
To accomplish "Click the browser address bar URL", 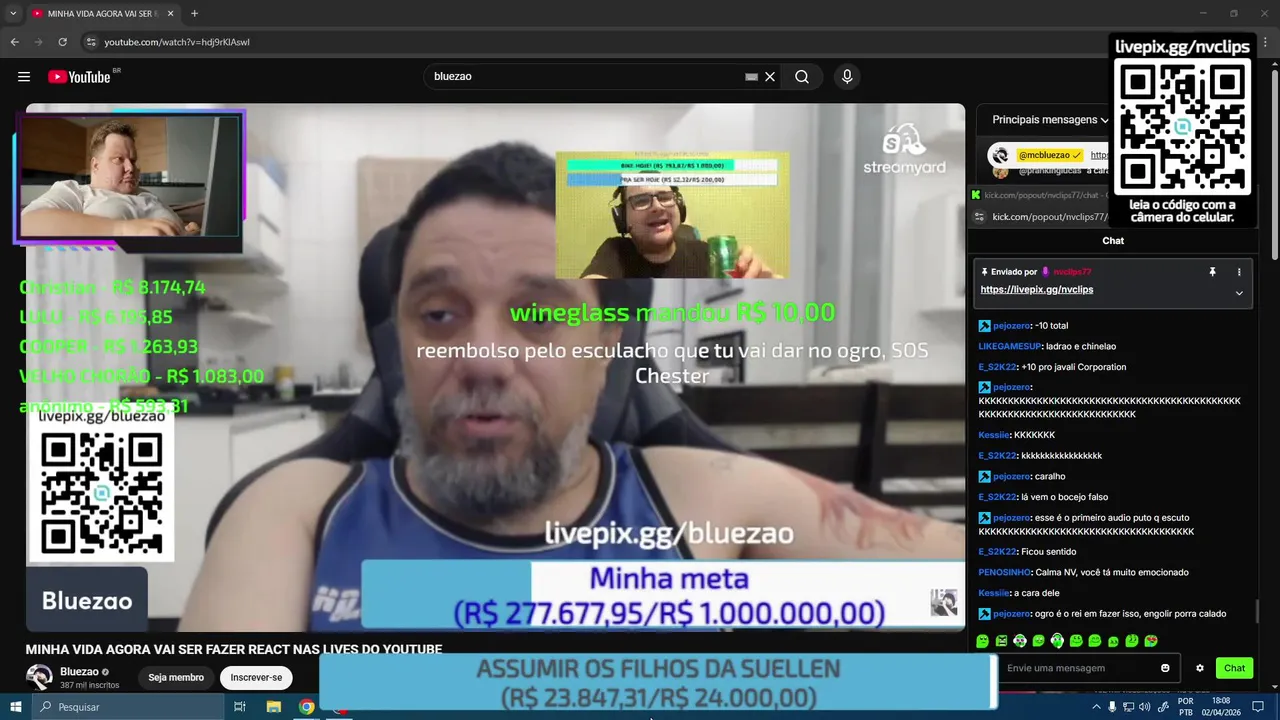I will coord(177,42).
